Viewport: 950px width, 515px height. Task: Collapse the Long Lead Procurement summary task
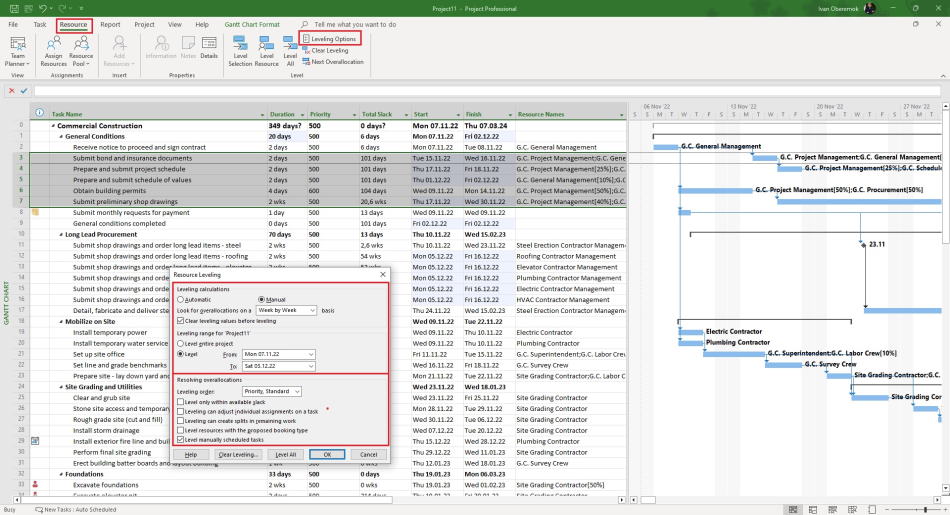tap(61, 234)
